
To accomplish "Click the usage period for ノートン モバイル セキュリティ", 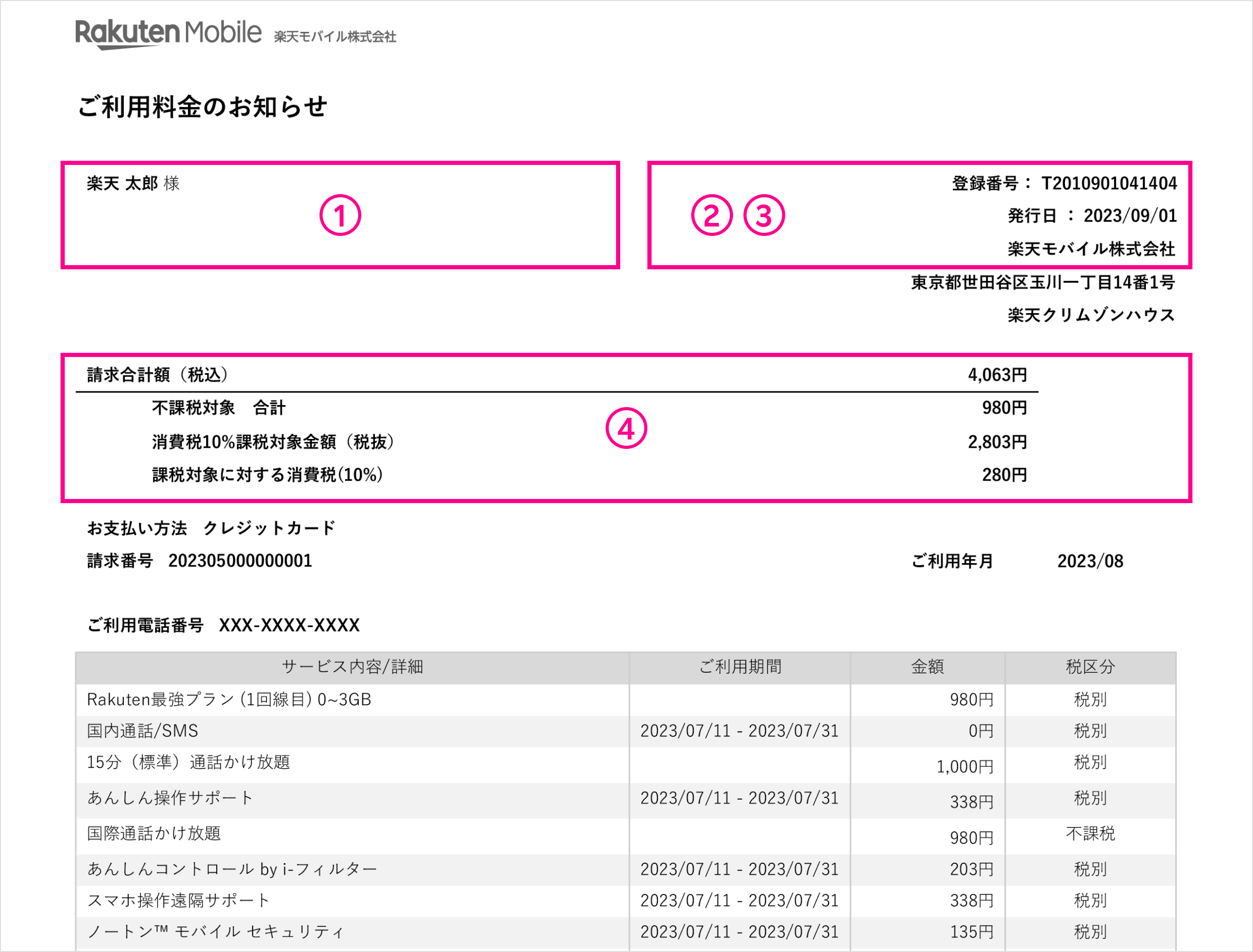I will 740,932.
